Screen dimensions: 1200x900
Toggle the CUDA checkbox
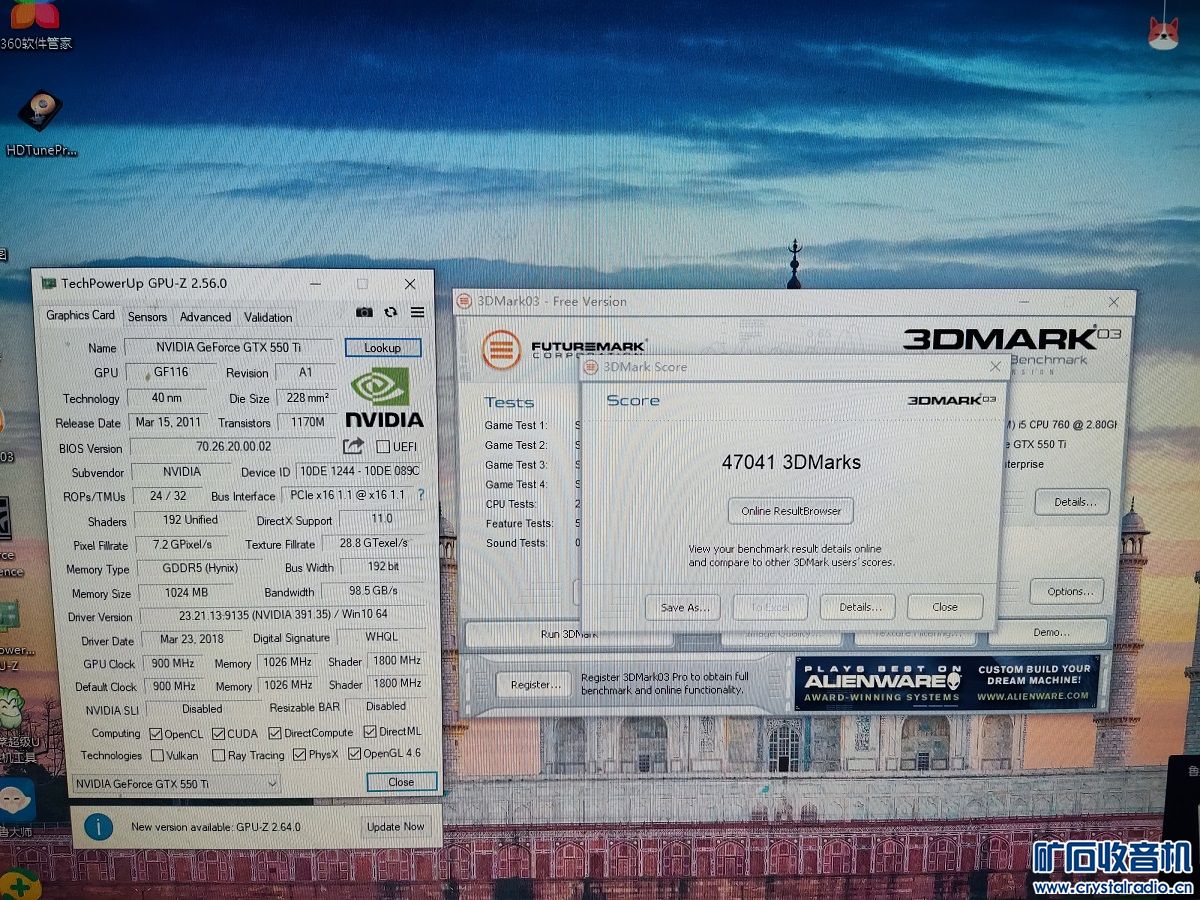tap(217, 733)
